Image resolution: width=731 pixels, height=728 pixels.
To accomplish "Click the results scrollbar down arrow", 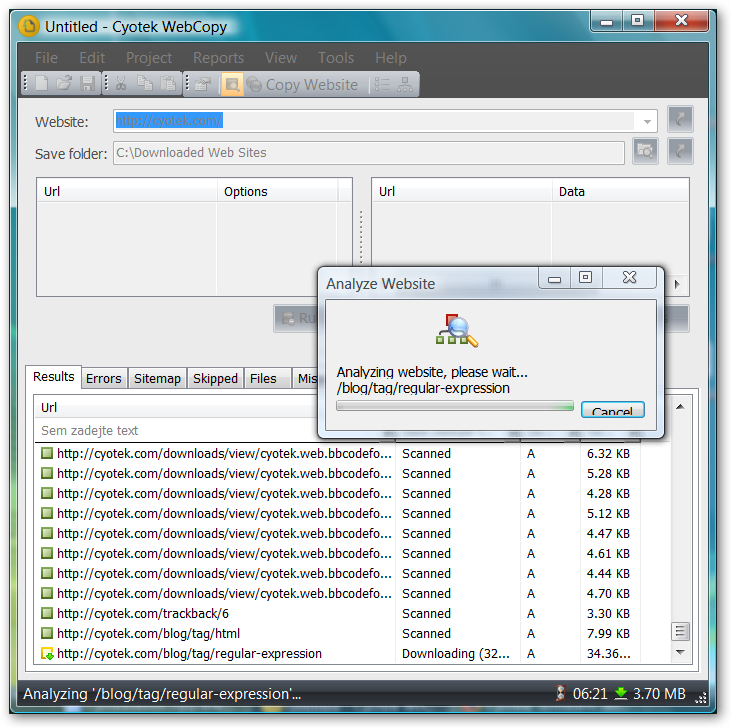I will [680, 652].
